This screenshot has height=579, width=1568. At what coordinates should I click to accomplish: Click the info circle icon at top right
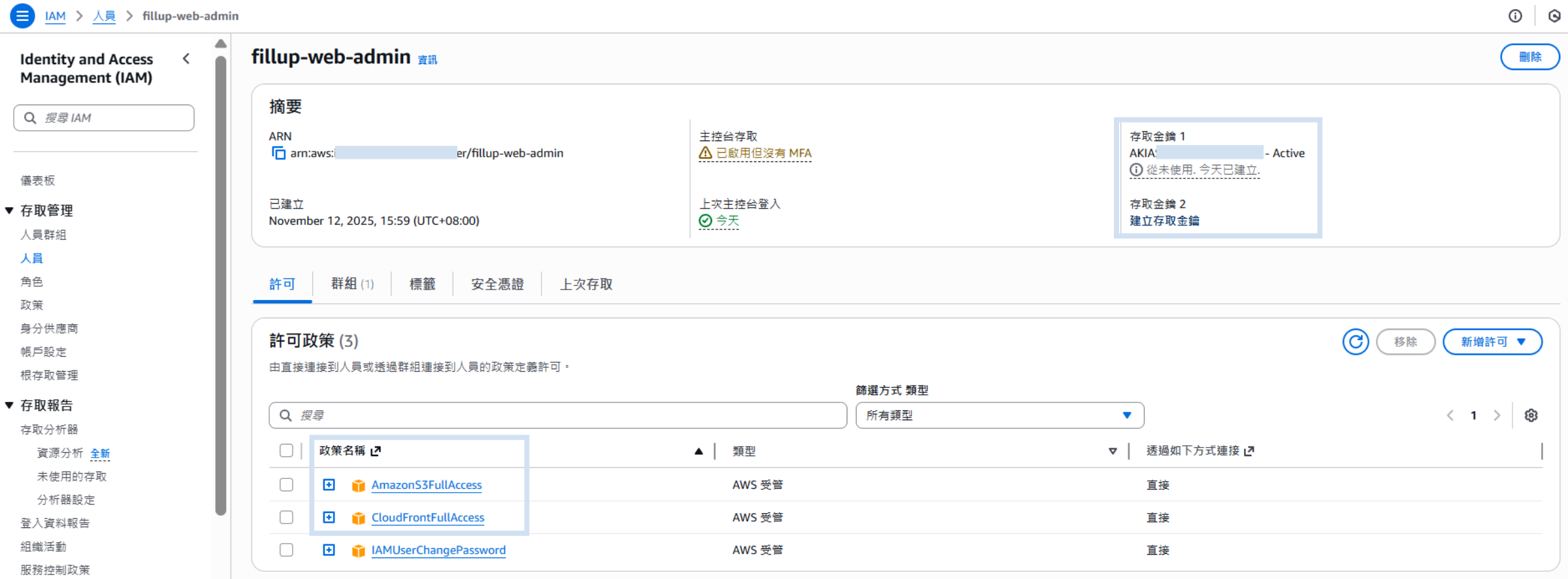[1515, 16]
